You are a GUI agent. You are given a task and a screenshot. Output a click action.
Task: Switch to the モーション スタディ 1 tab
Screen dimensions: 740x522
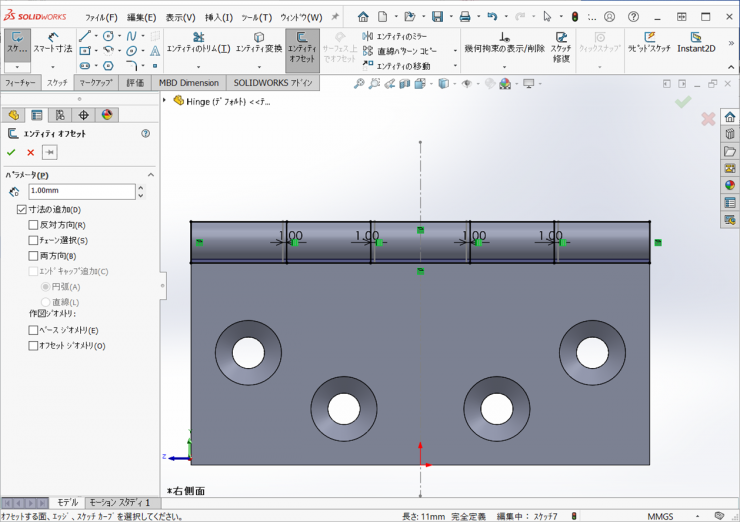[119, 502]
